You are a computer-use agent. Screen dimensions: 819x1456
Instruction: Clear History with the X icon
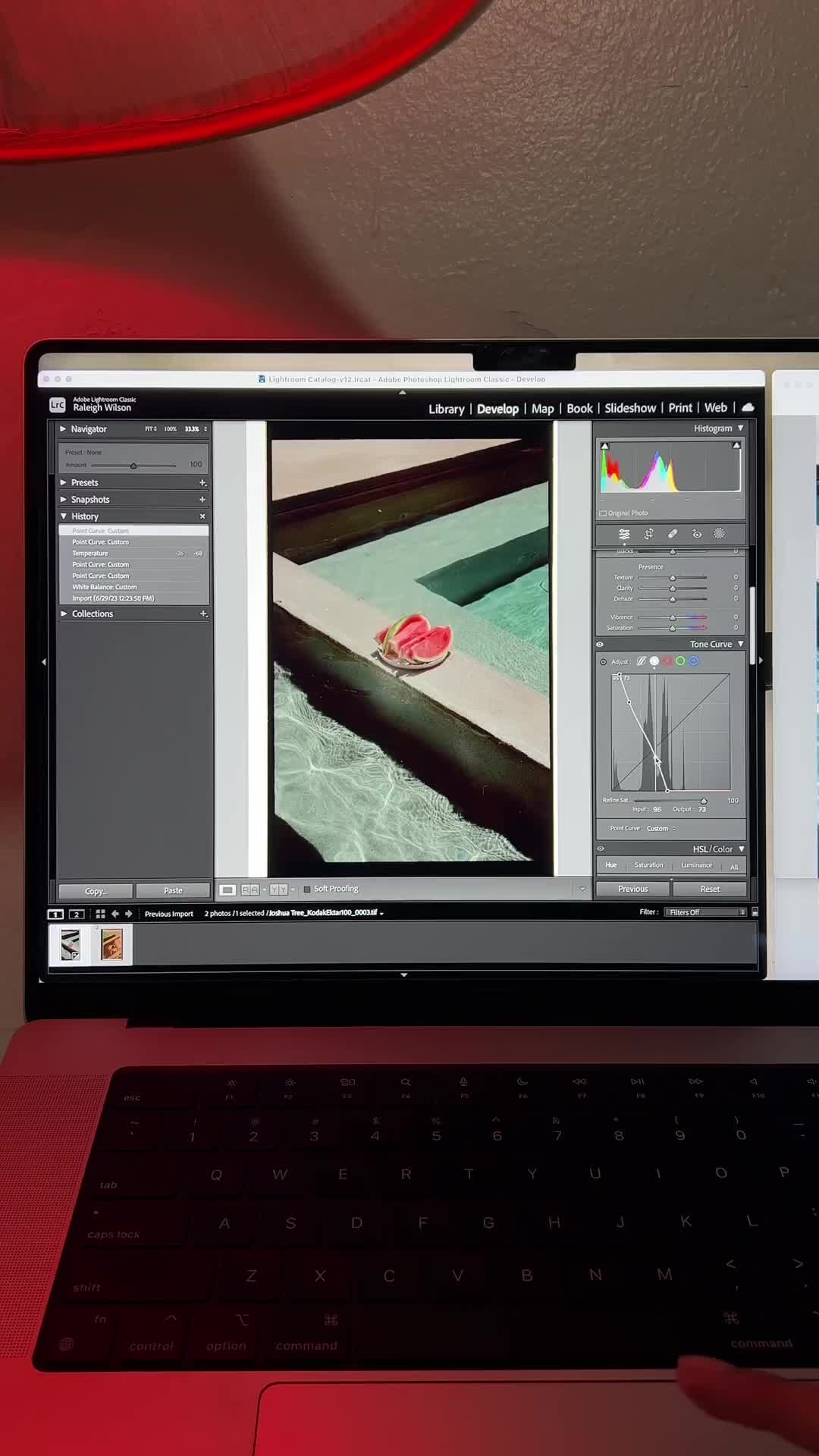coord(202,516)
